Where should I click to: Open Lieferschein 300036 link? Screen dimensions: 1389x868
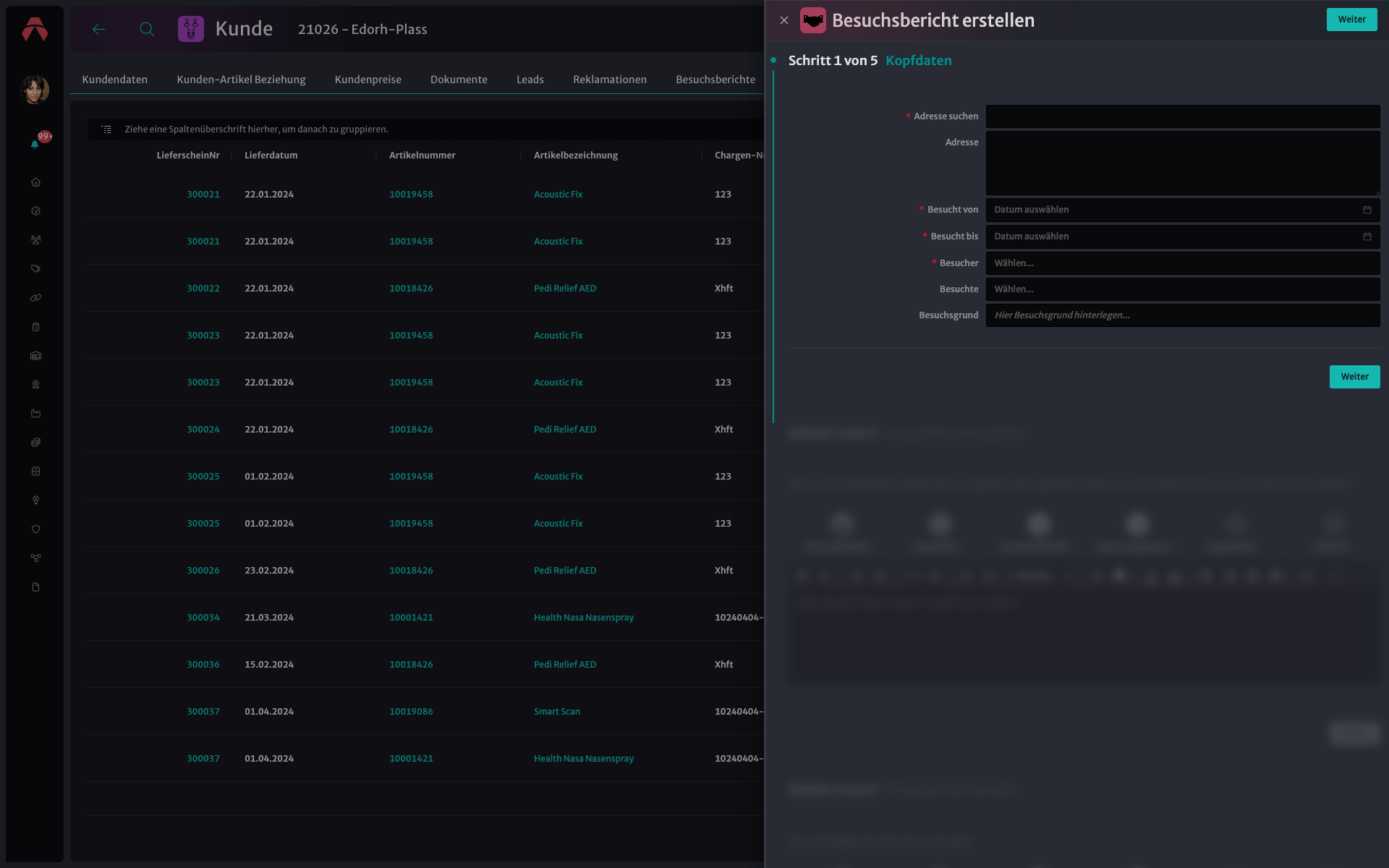[203, 665]
